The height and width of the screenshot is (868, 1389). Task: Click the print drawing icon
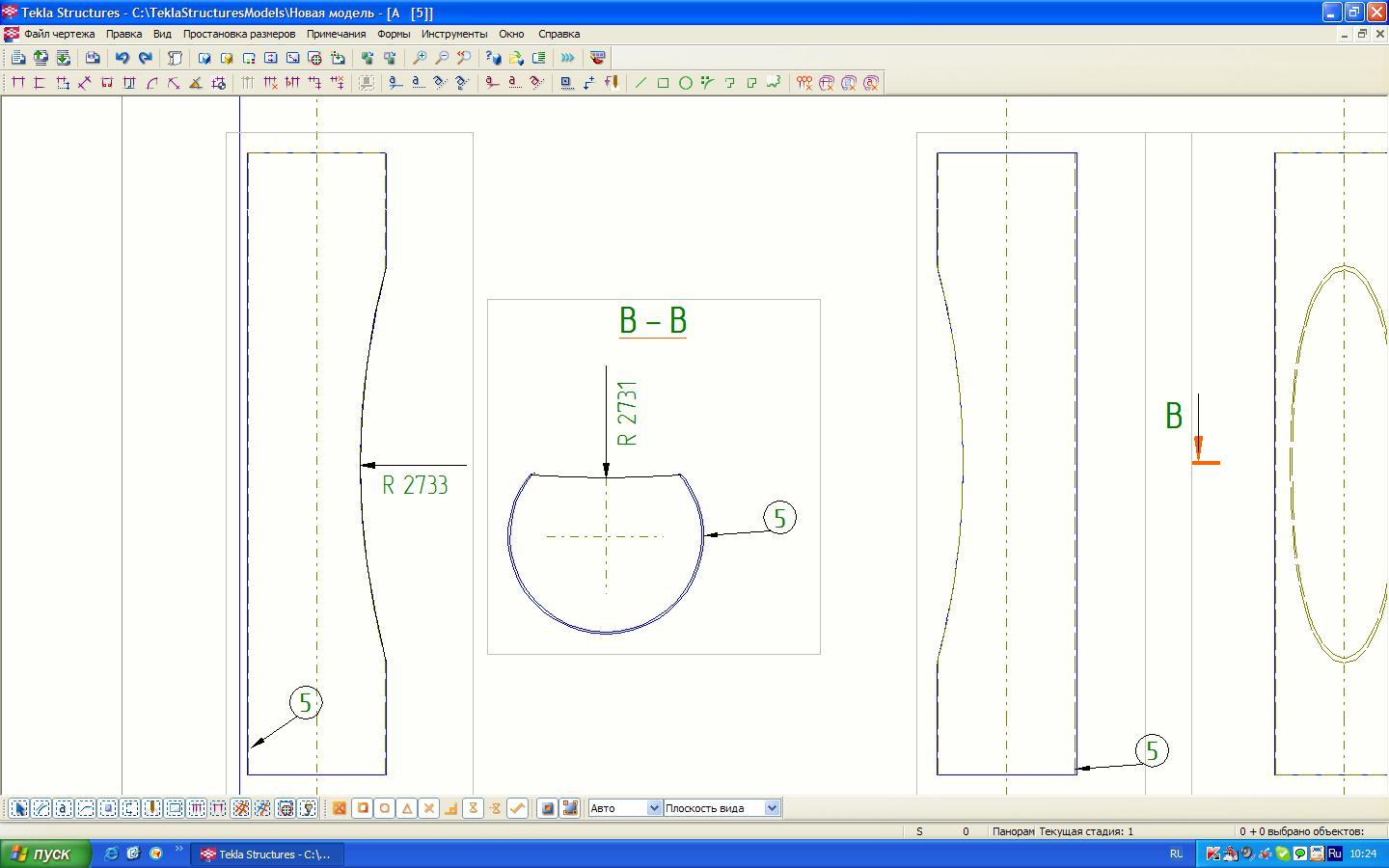click(x=93, y=58)
